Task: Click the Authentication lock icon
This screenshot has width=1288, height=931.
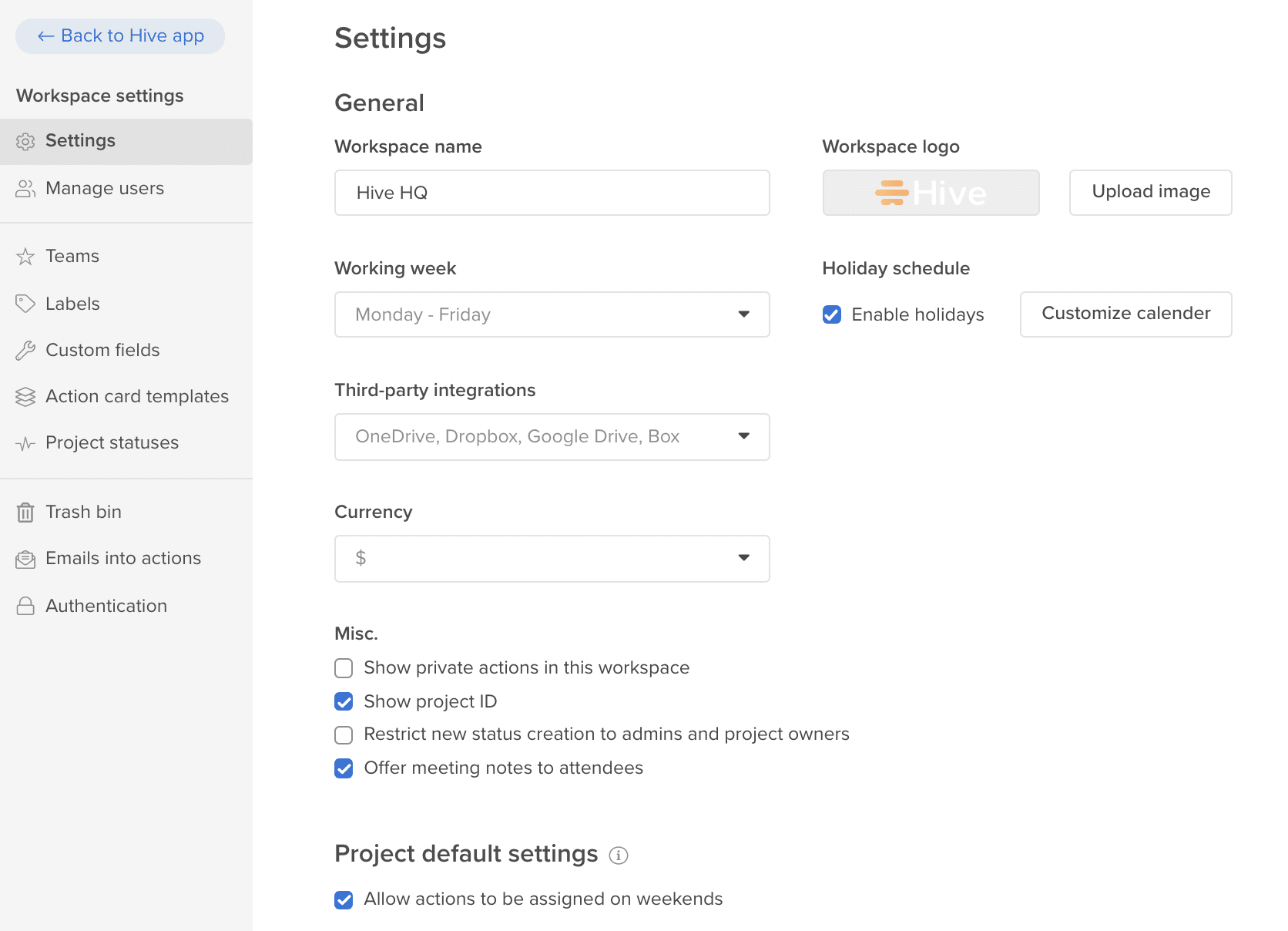Action: point(25,606)
